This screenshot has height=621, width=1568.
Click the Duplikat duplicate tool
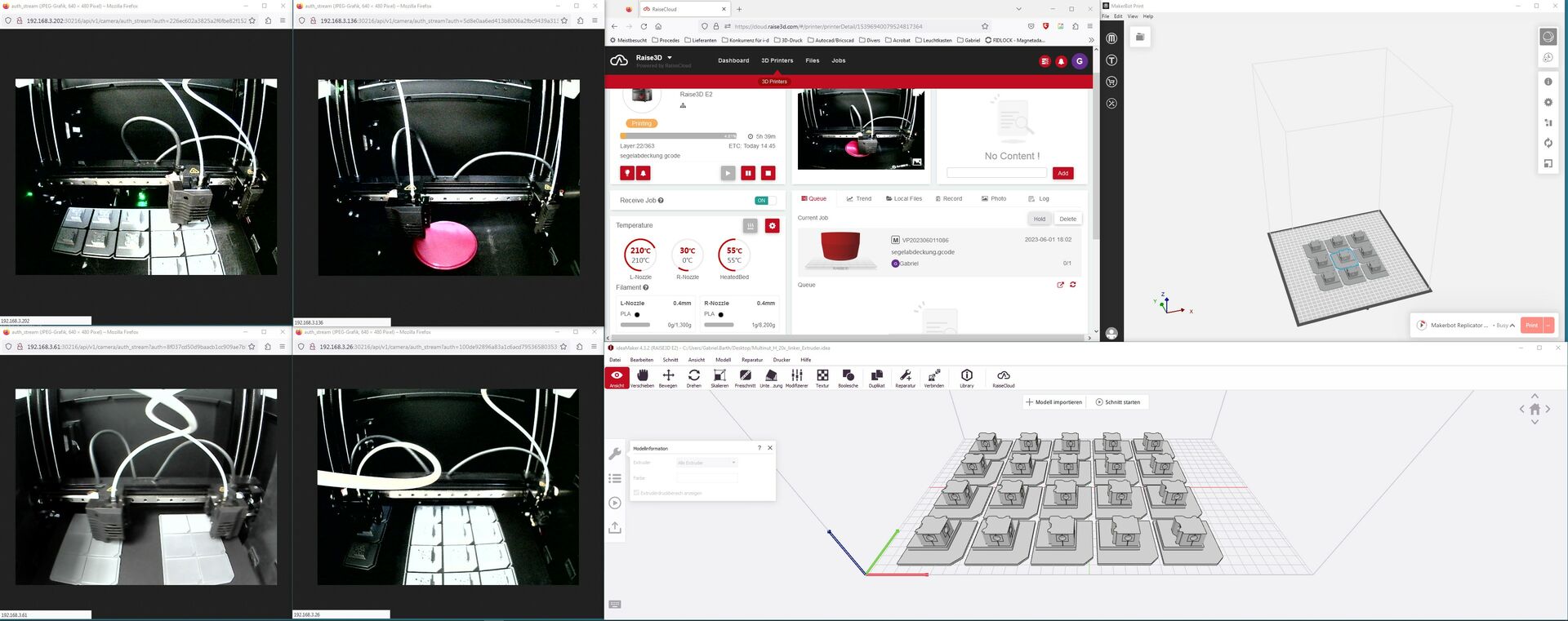click(876, 378)
